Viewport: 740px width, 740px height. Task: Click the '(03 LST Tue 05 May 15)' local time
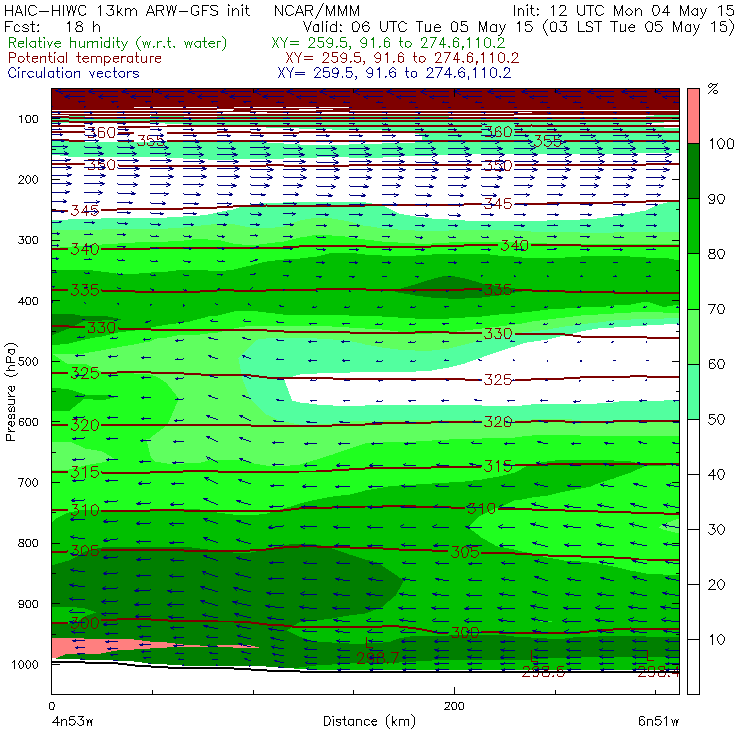tap(639, 27)
